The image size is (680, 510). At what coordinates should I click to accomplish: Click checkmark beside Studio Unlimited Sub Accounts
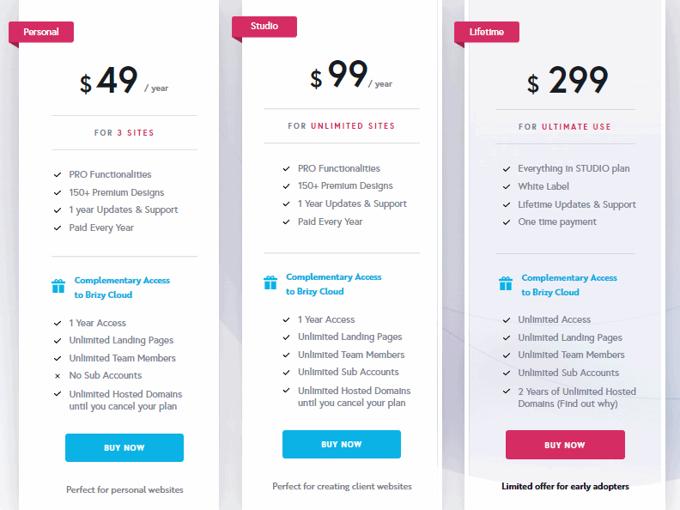(x=287, y=372)
